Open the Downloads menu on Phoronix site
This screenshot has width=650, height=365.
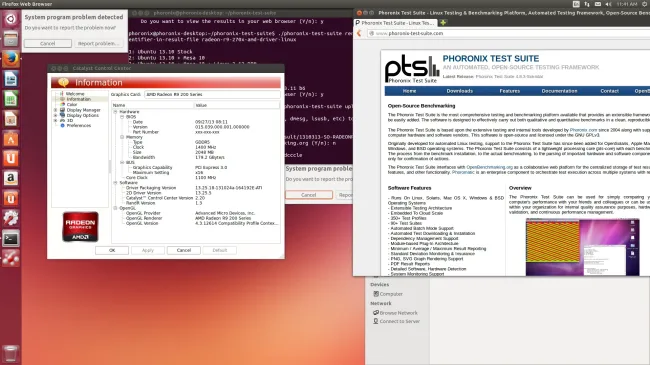coord(459,91)
